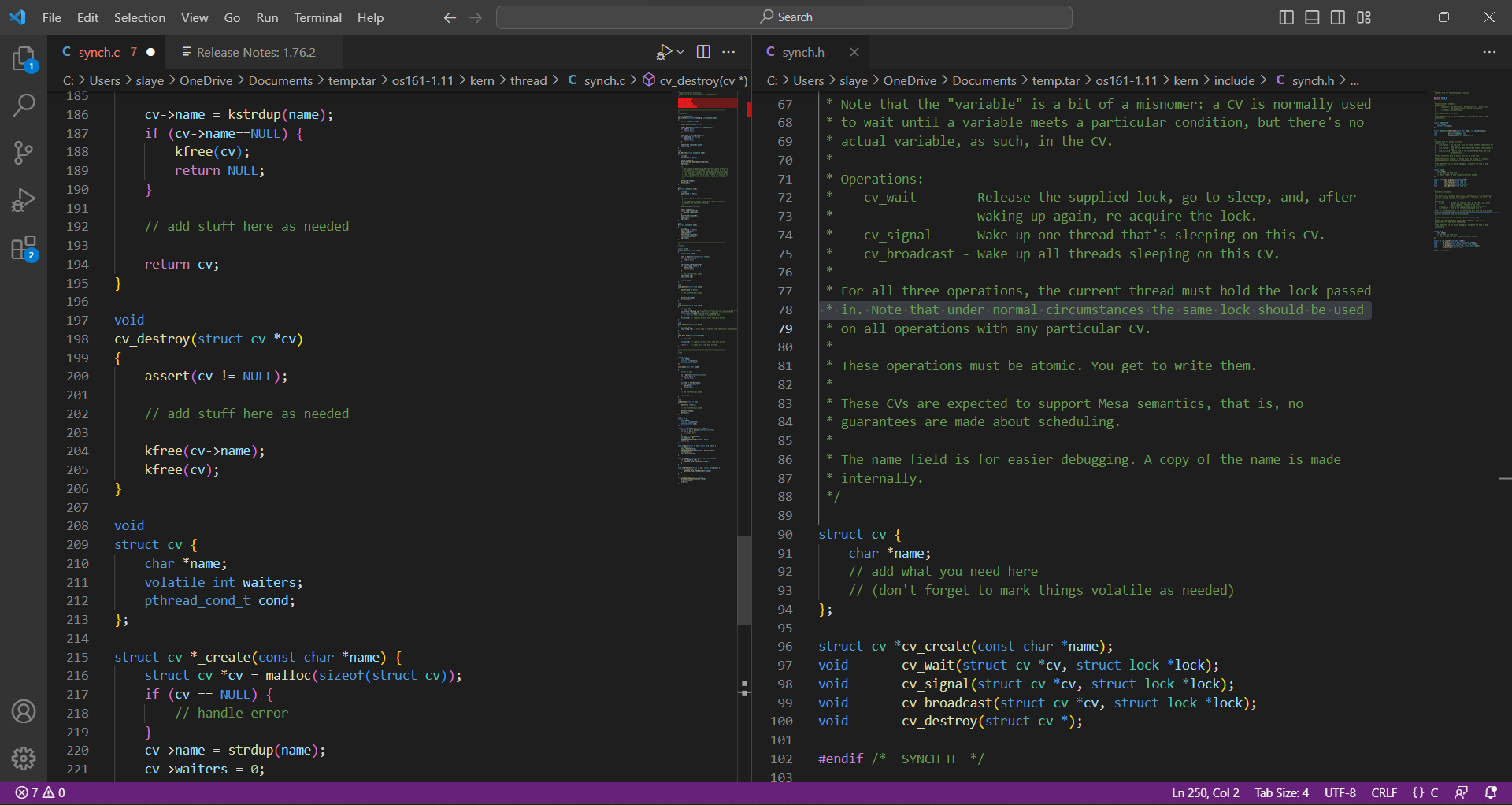Open the Explorer view in activity bar

pyautogui.click(x=24, y=59)
